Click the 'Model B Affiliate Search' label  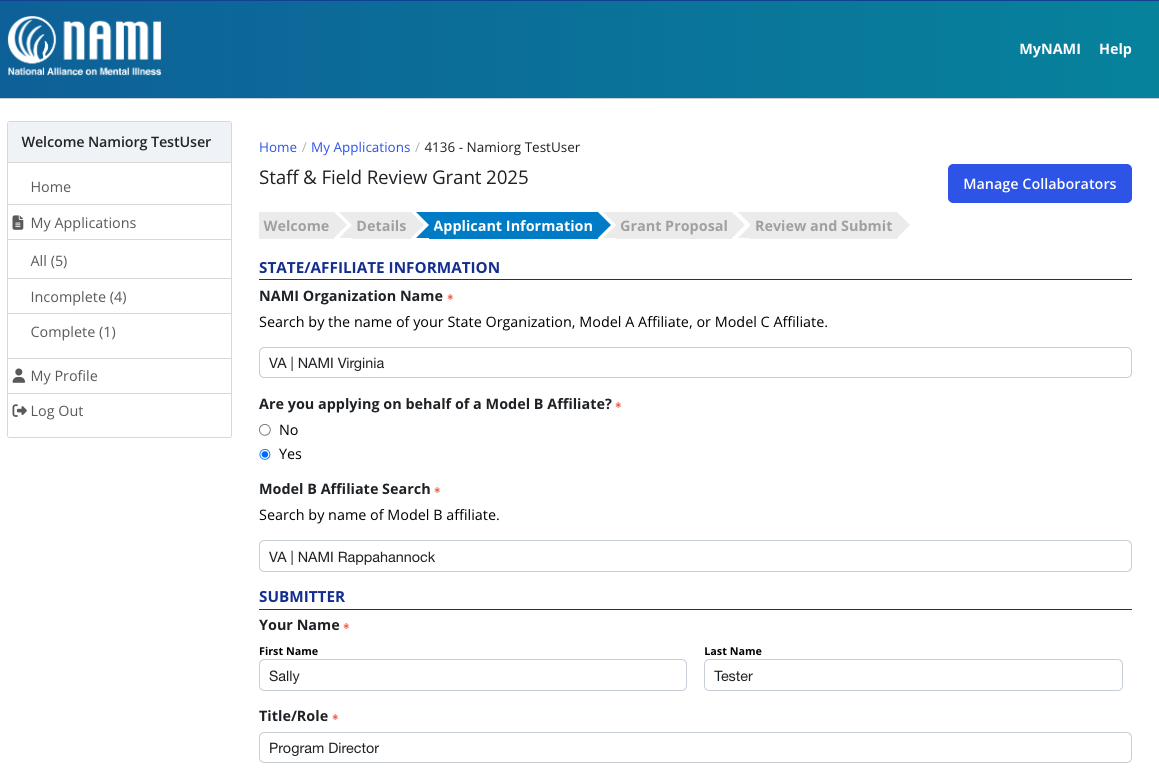coord(344,489)
